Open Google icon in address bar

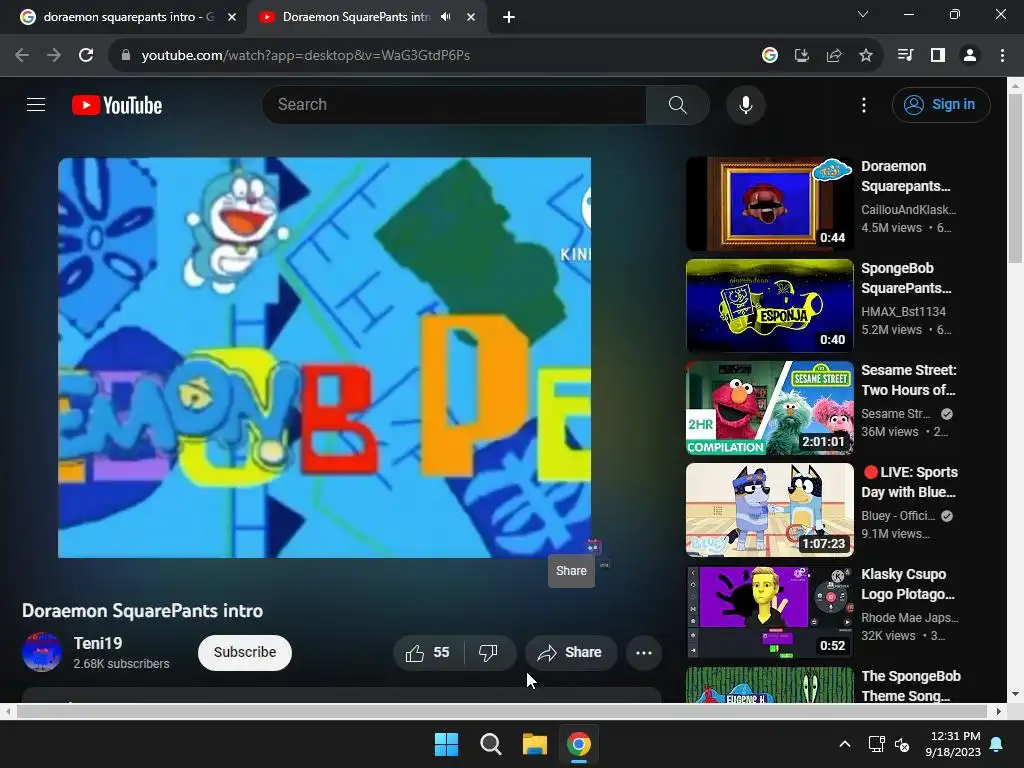coord(770,56)
